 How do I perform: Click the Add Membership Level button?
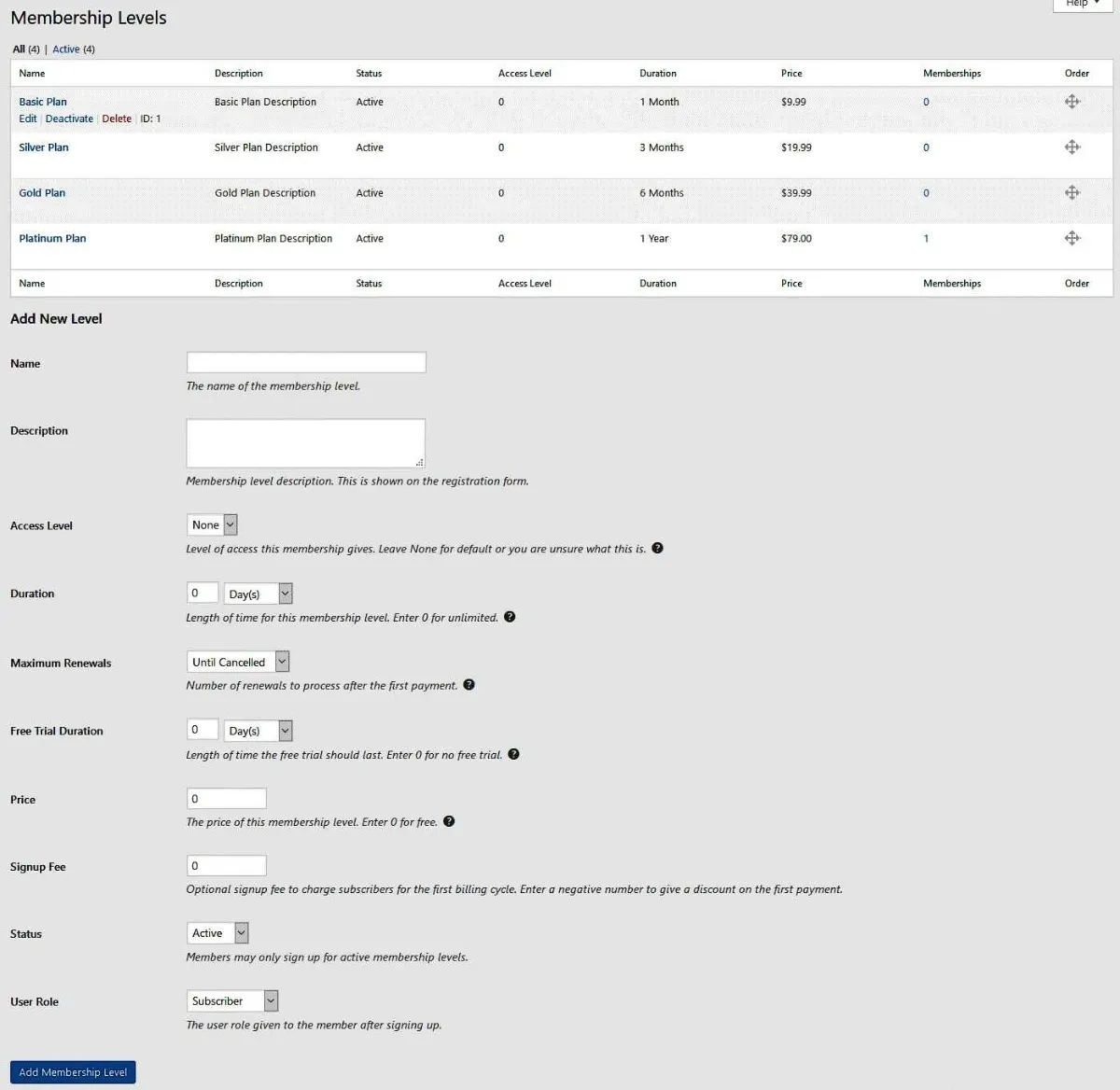[x=73, y=1072]
